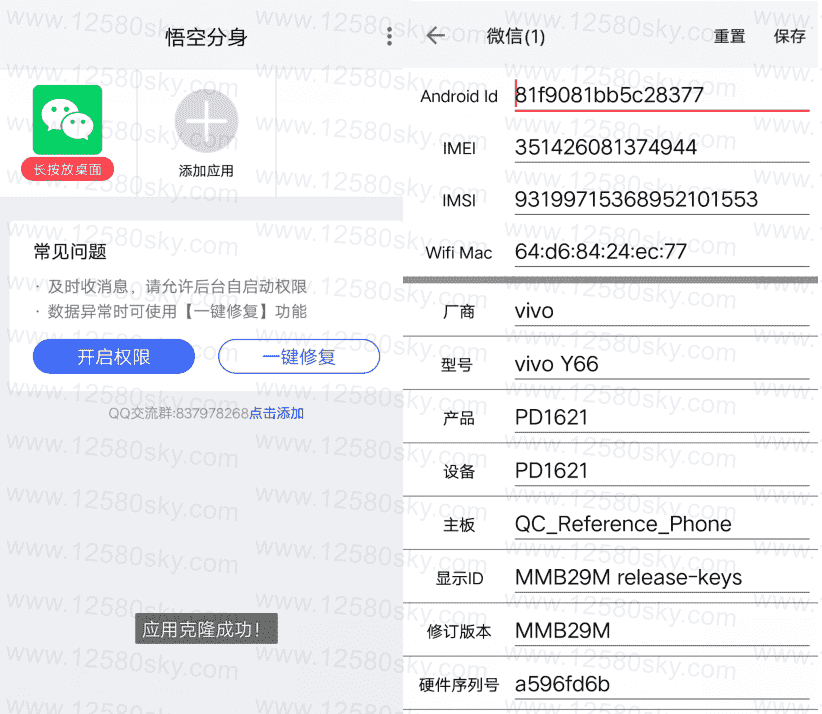Go back with the left arrow
Image resolution: width=822 pixels, height=714 pixels.
436,36
